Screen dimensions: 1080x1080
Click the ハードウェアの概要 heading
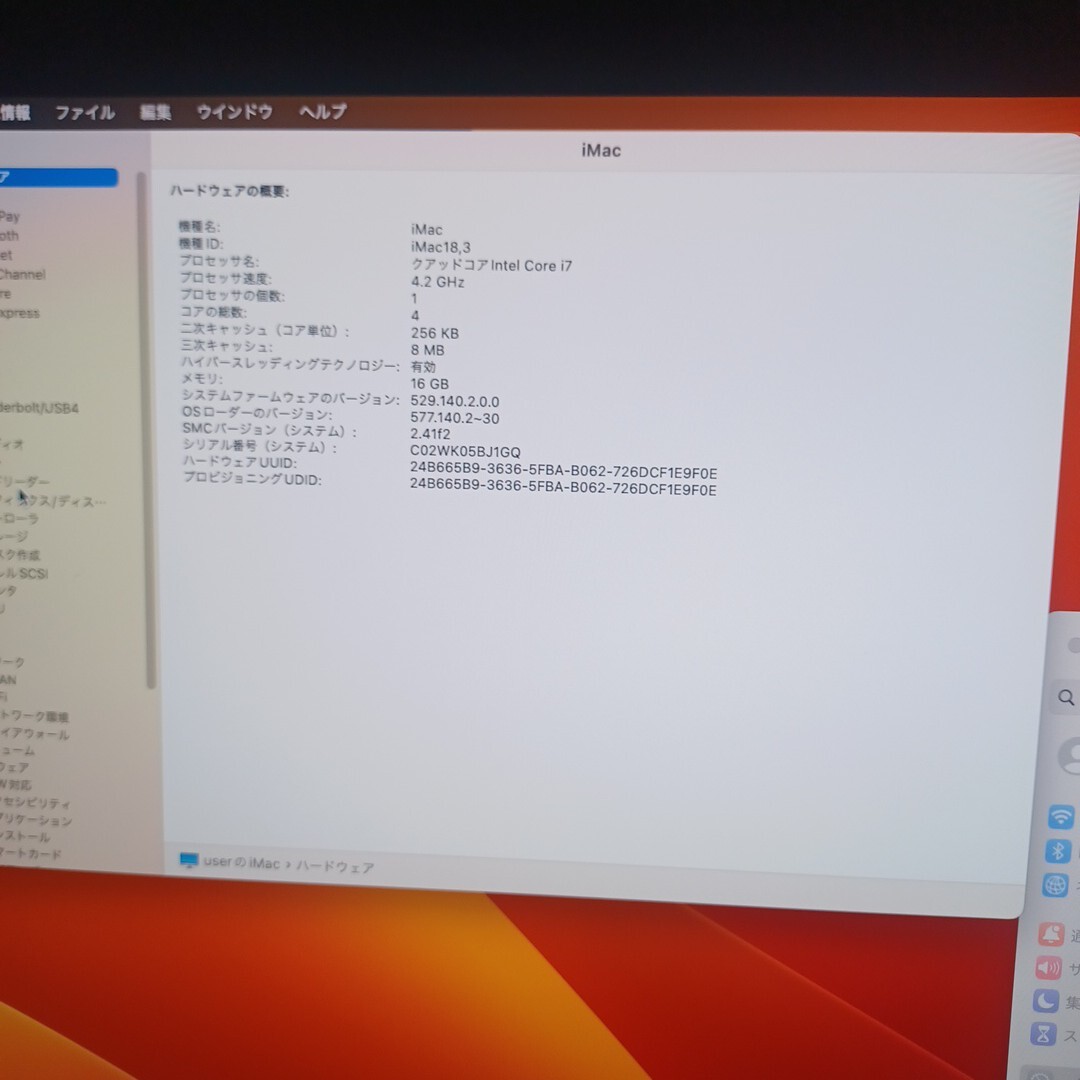pyautogui.click(x=229, y=191)
